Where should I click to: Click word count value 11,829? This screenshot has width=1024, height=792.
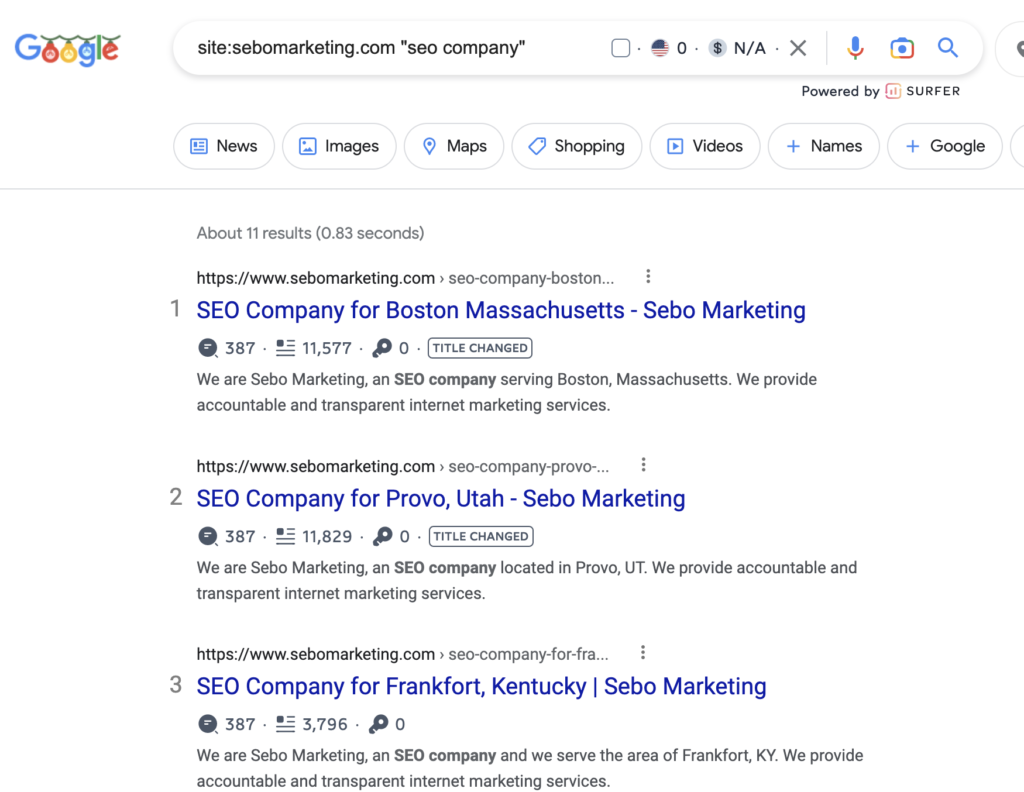coord(327,537)
